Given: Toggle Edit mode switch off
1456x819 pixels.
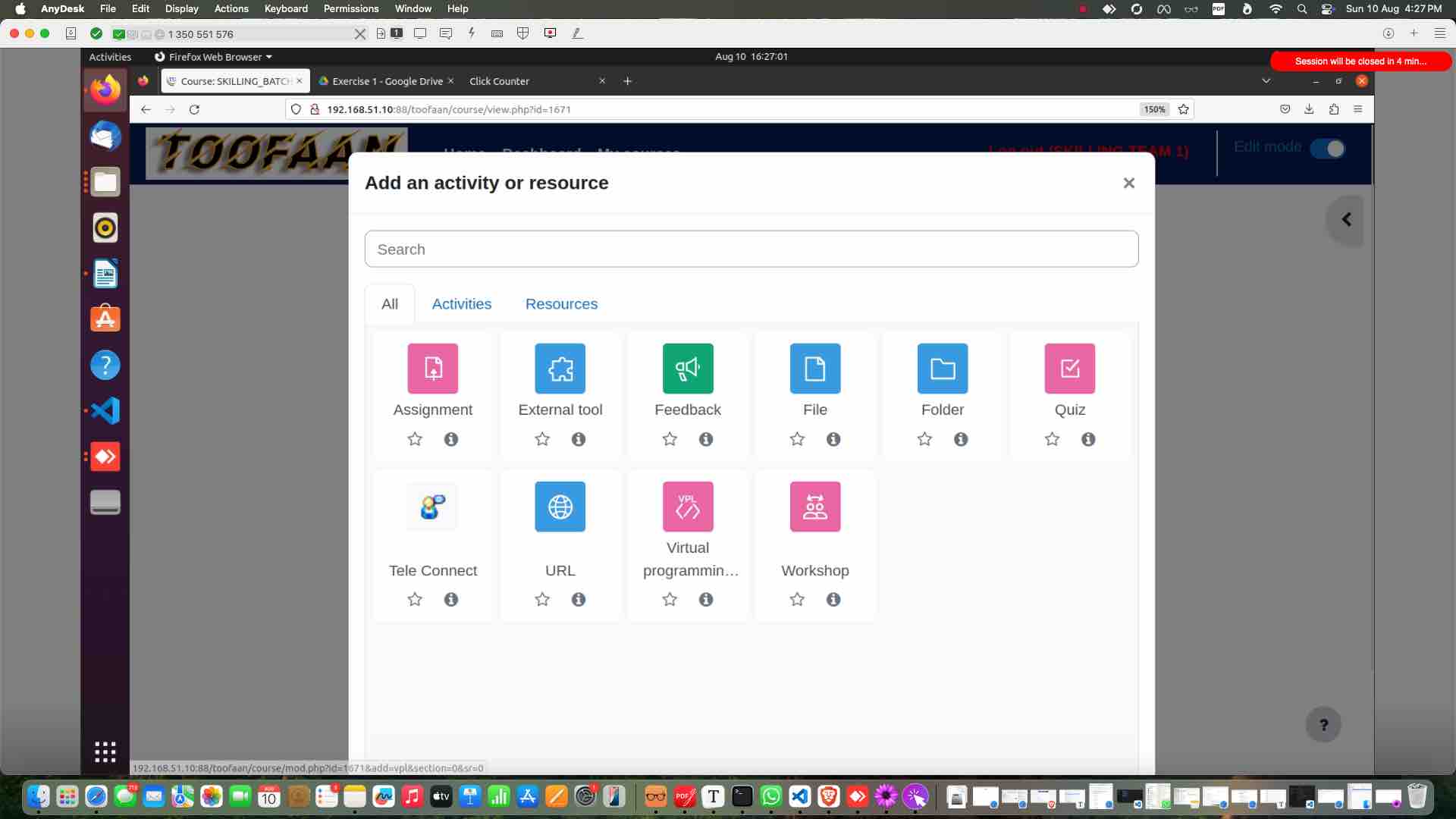Looking at the screenshot, I should (1329, 149).
